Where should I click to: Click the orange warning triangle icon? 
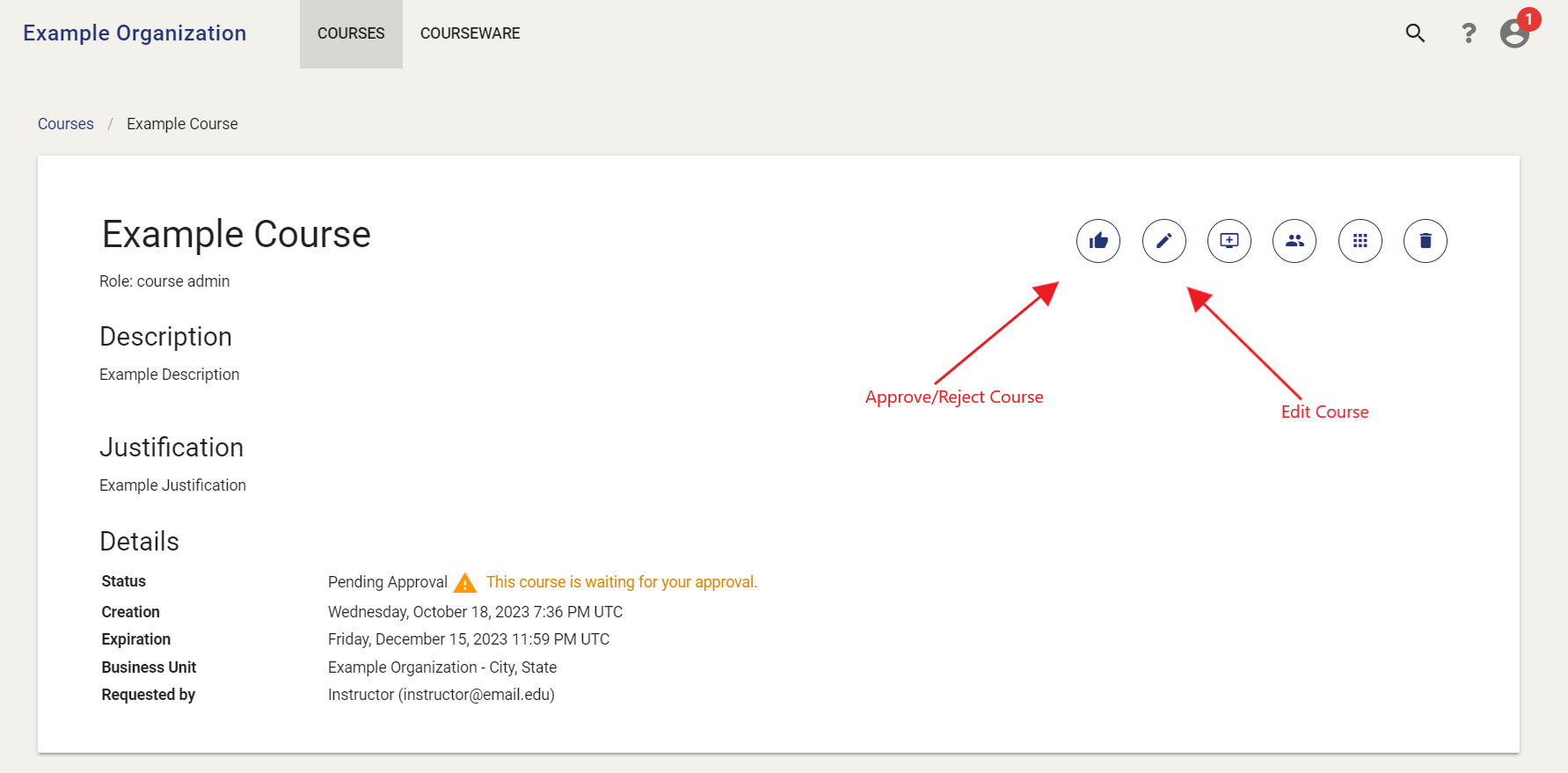(465, 583)
